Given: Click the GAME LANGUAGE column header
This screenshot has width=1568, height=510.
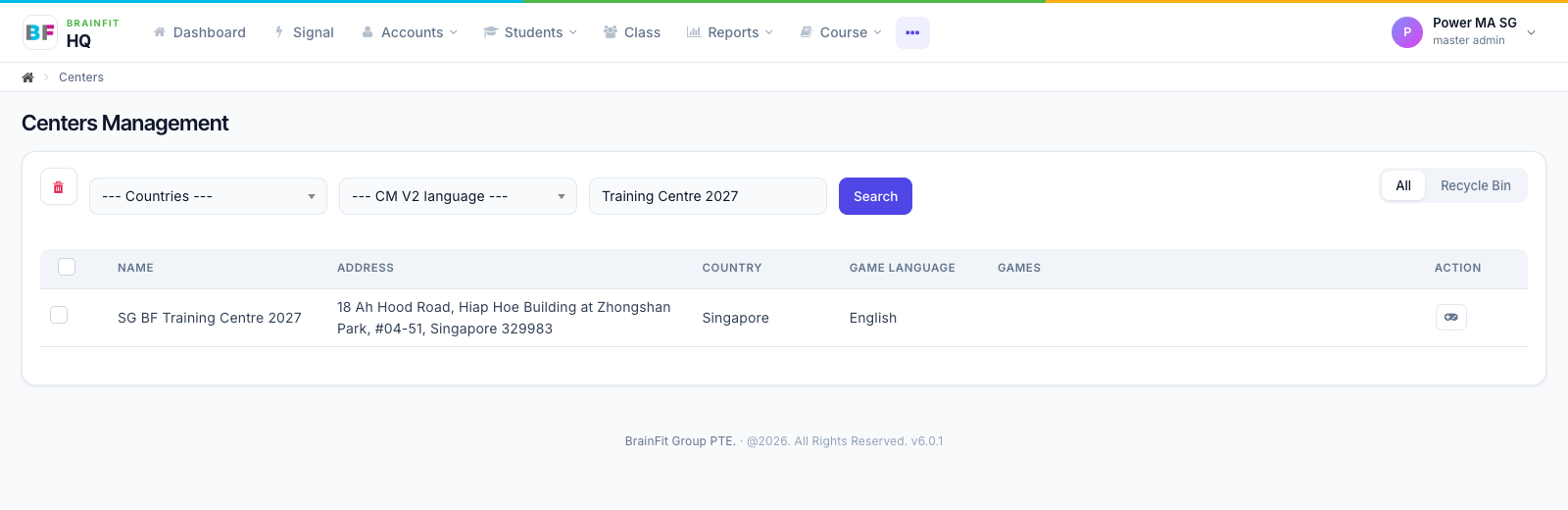Looking at the screenshot, I should click(903, 268).
